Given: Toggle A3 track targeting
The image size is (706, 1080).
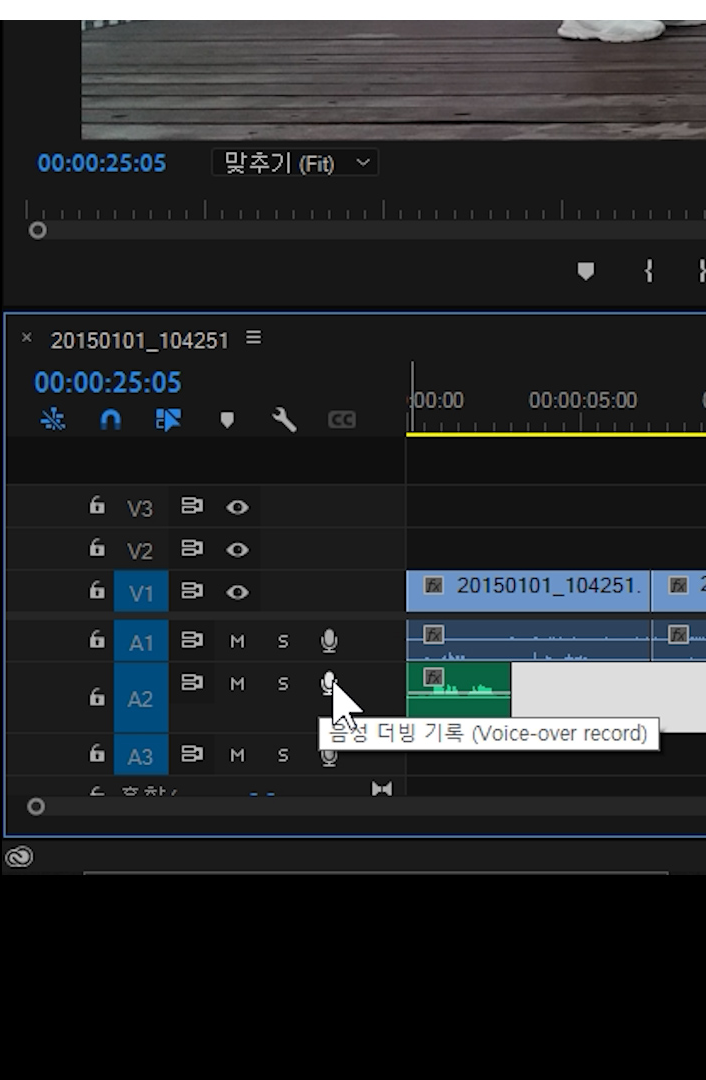Looking at the screenshot, I should 141,756.
